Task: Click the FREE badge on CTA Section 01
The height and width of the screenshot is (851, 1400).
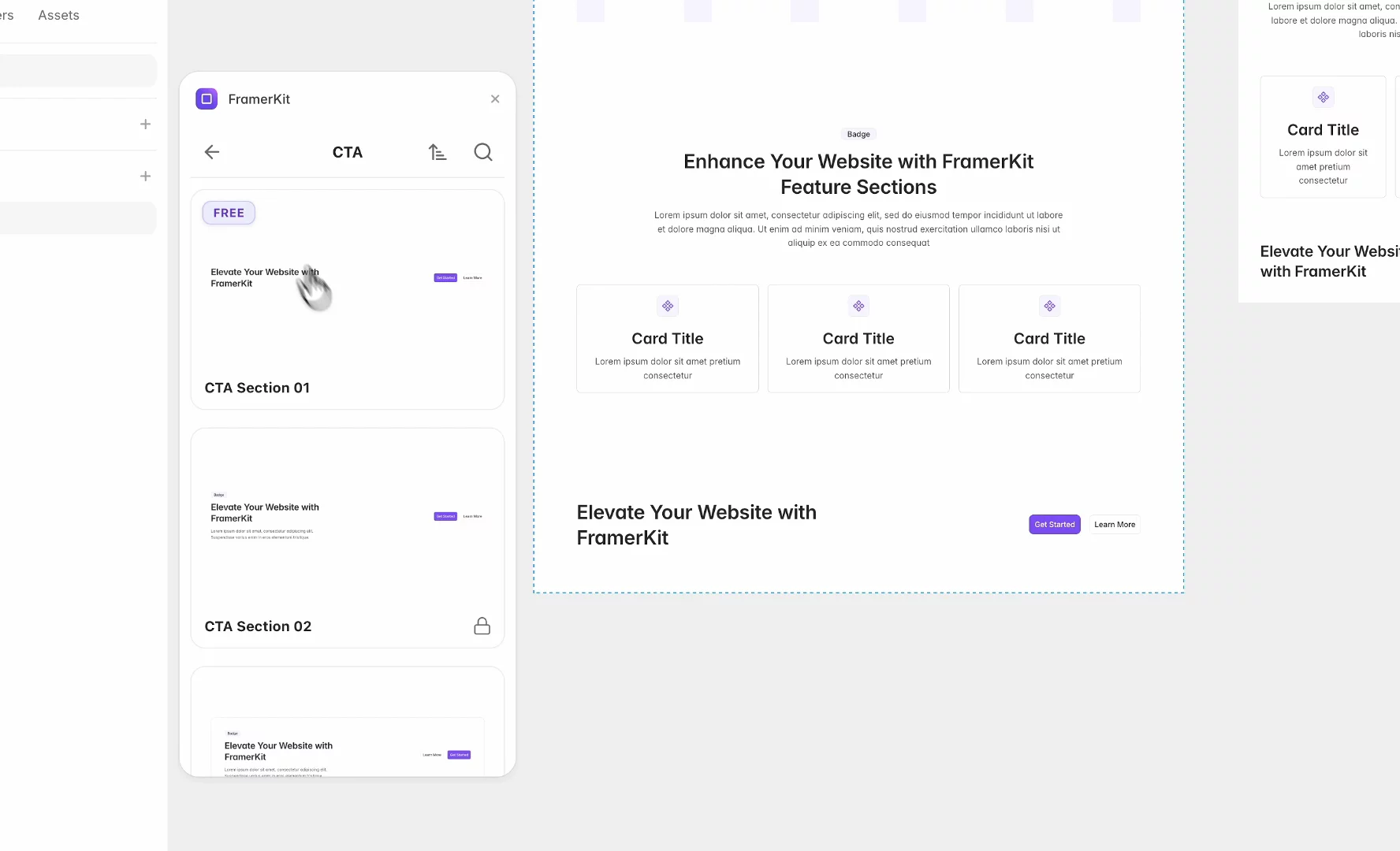Action: 229,213
